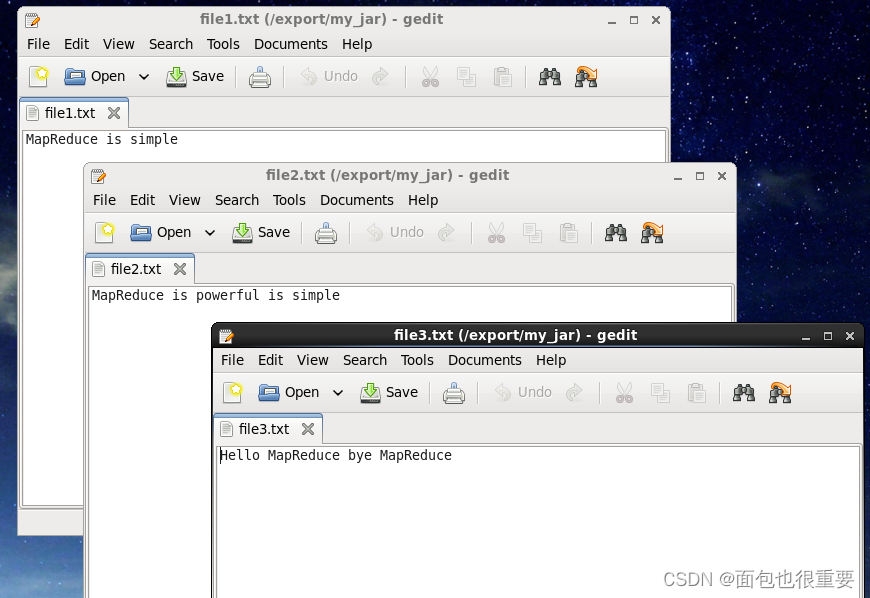This screenshot has height=598, width=870.
Task: Click Copy icon in file1.txt window
Action: point(466,77)
